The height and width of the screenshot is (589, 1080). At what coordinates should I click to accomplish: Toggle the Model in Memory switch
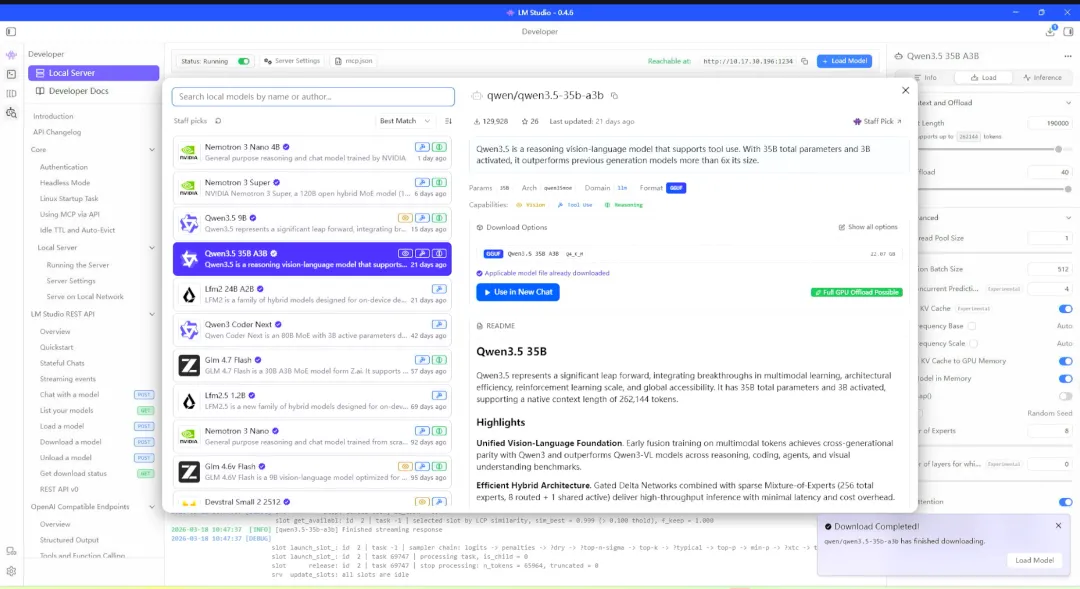point(1065,379)
